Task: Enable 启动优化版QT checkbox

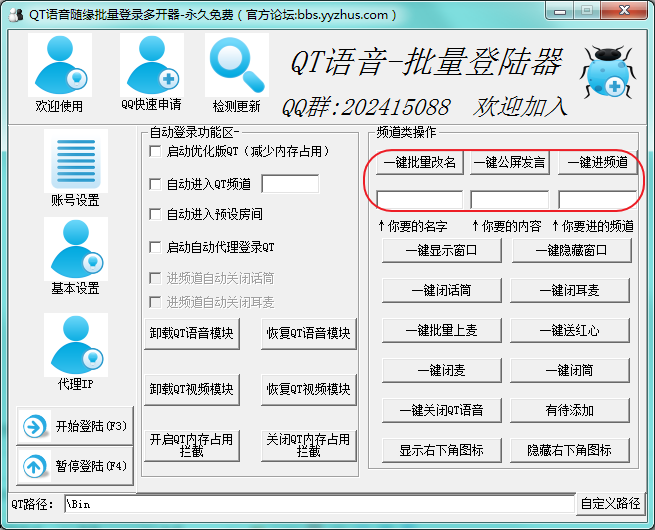Action: (155, 151)
